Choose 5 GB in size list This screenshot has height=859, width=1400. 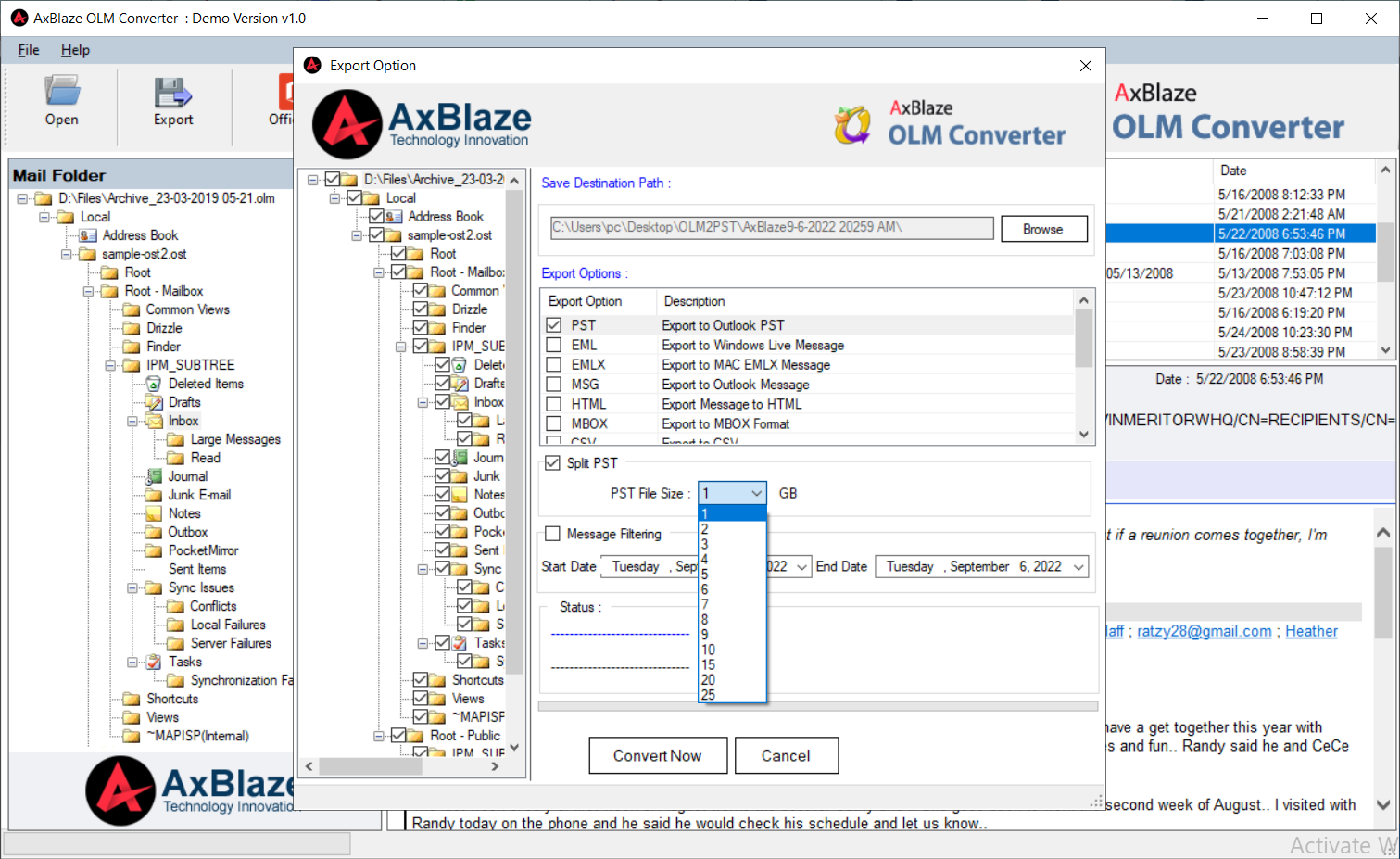(732, 575)
